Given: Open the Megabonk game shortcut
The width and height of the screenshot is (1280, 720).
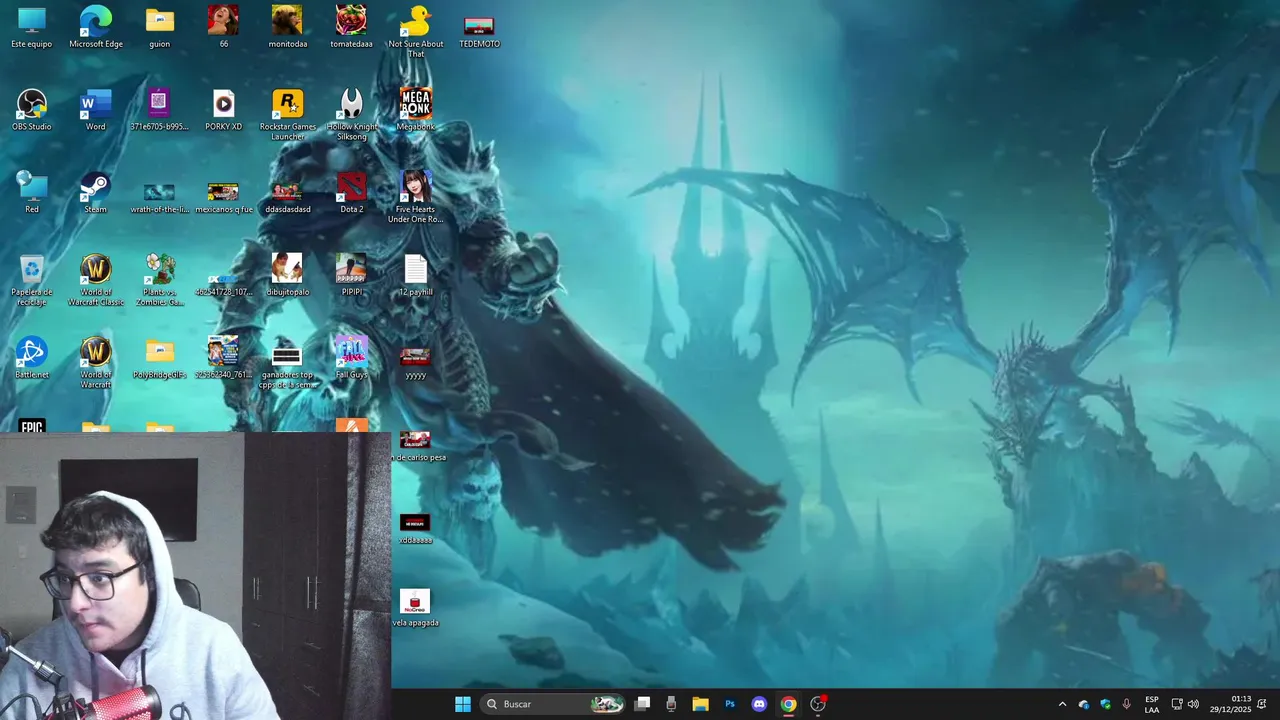Looking at the screenshot, I should (x=415, y=110).
